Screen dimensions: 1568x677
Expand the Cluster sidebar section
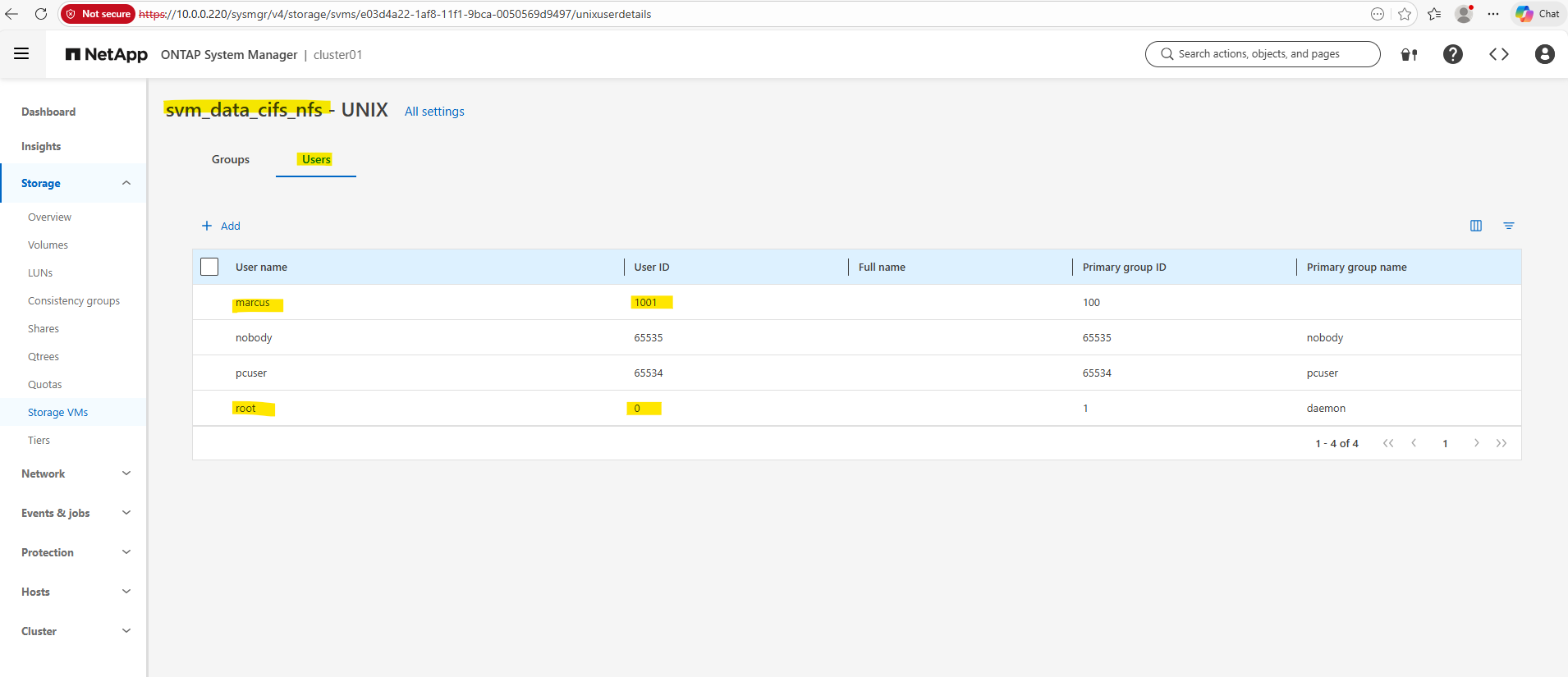(x=126, y=631)
